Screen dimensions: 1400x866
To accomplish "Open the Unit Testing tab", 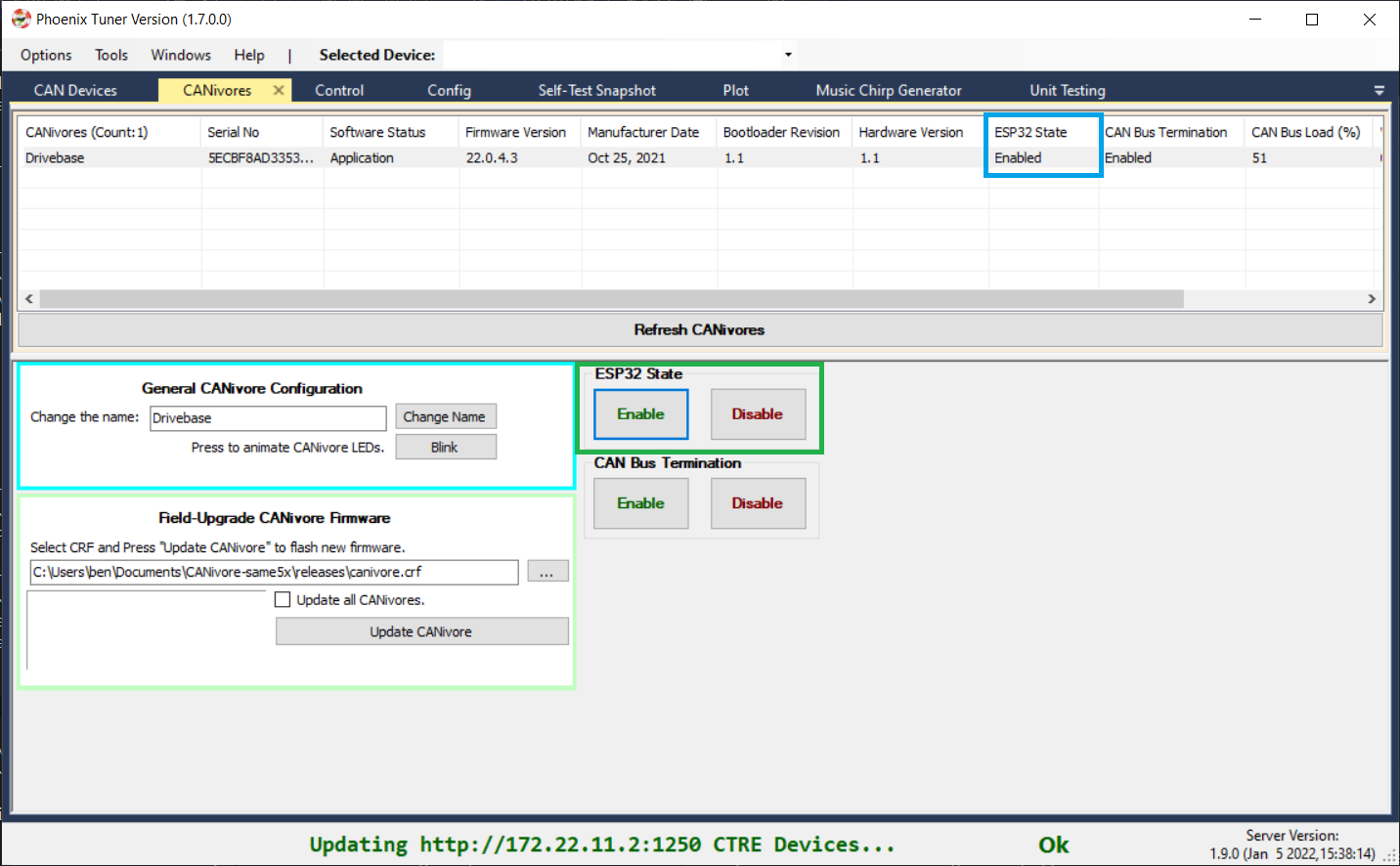I will [1068, 90].
